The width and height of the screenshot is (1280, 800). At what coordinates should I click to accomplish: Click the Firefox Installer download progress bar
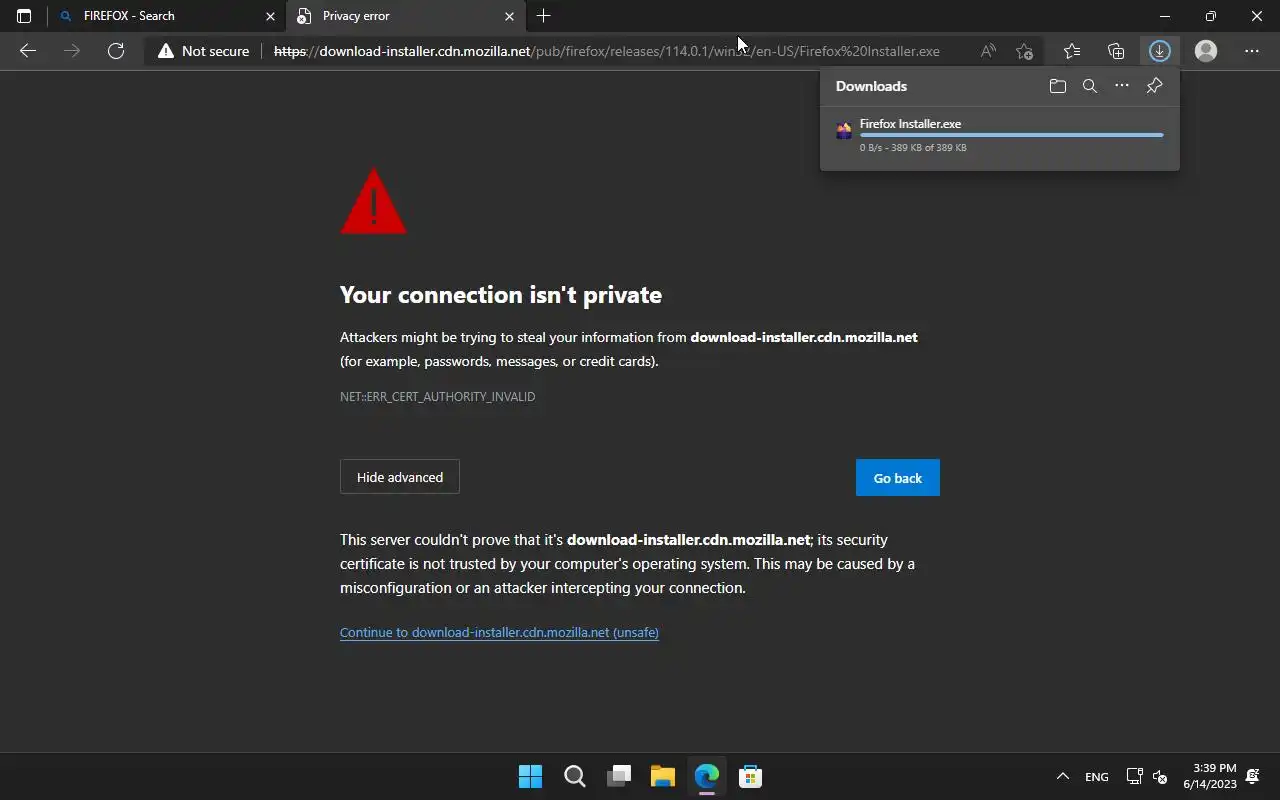(x=1011, y=135)
